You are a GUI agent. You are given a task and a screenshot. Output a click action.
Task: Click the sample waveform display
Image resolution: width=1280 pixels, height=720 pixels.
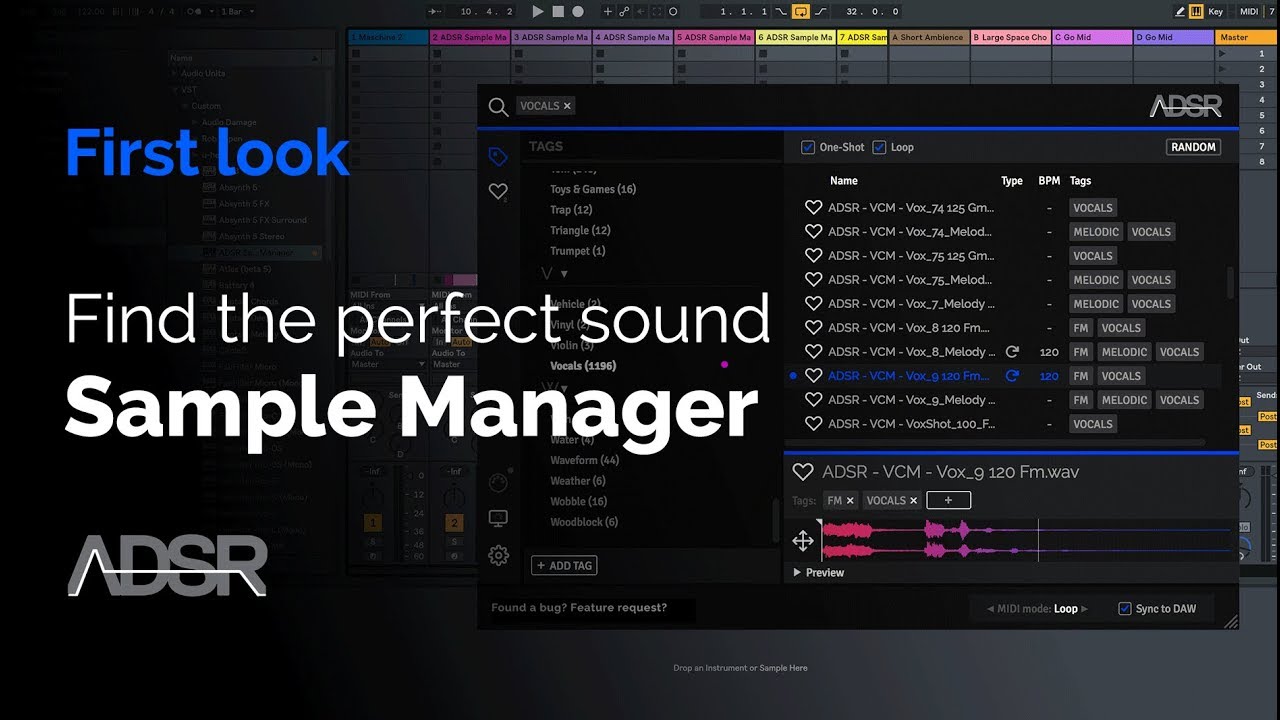tap(1025, 541)
